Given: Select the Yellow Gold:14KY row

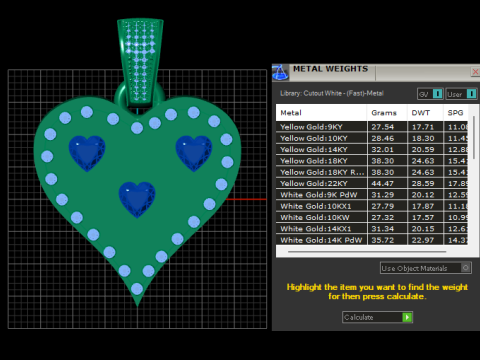Looking at the screenshot, I should point(372,150).
